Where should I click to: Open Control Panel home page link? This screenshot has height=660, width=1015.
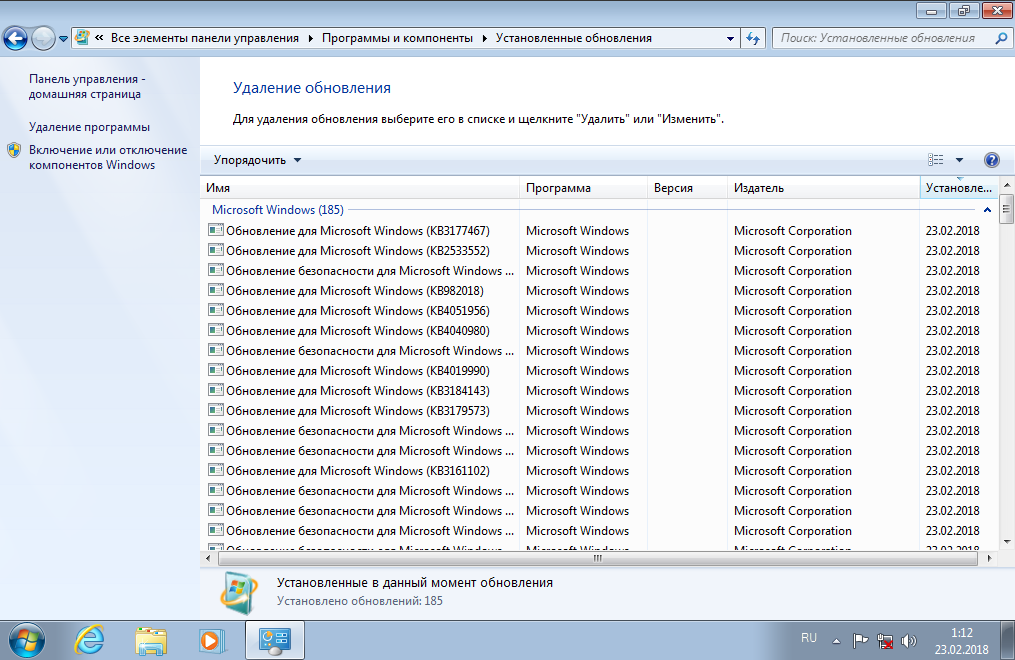(x=87, y=86)
